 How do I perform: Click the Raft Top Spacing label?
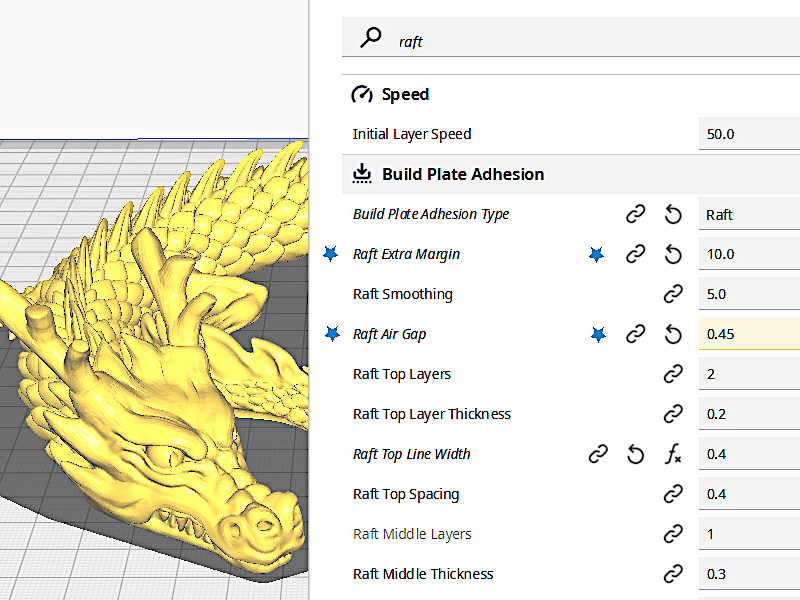406,494
